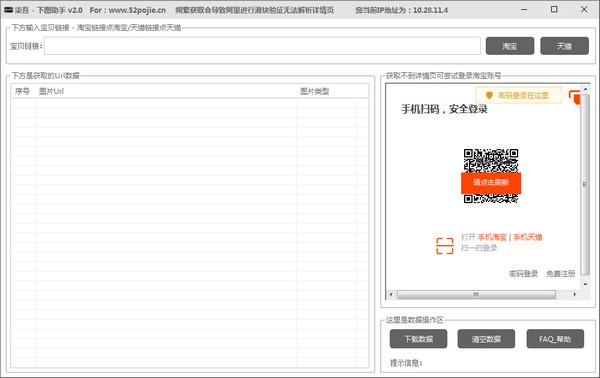Click the app icon in title bar

click(x=8, y=10)
